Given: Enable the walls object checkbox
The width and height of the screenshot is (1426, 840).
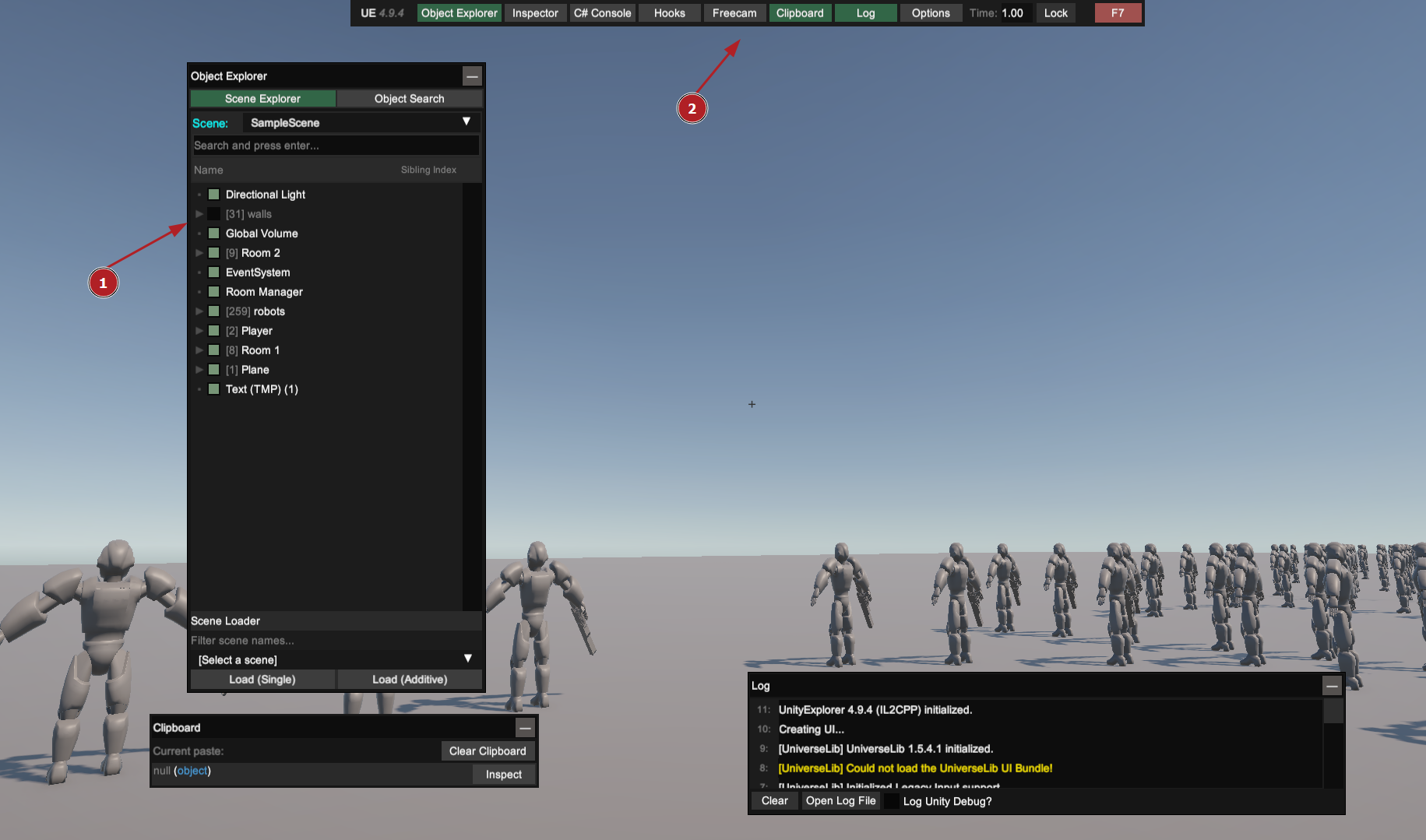Looking at the screenshot, I should pos(213,214).
